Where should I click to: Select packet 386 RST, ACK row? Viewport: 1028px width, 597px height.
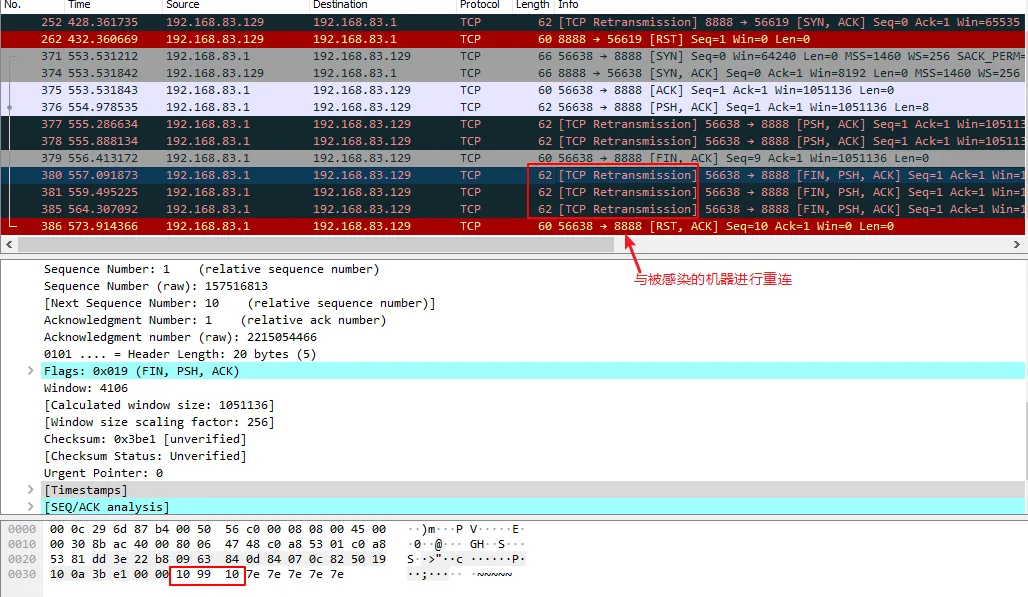pyautogui.click(x=513, y=227)
